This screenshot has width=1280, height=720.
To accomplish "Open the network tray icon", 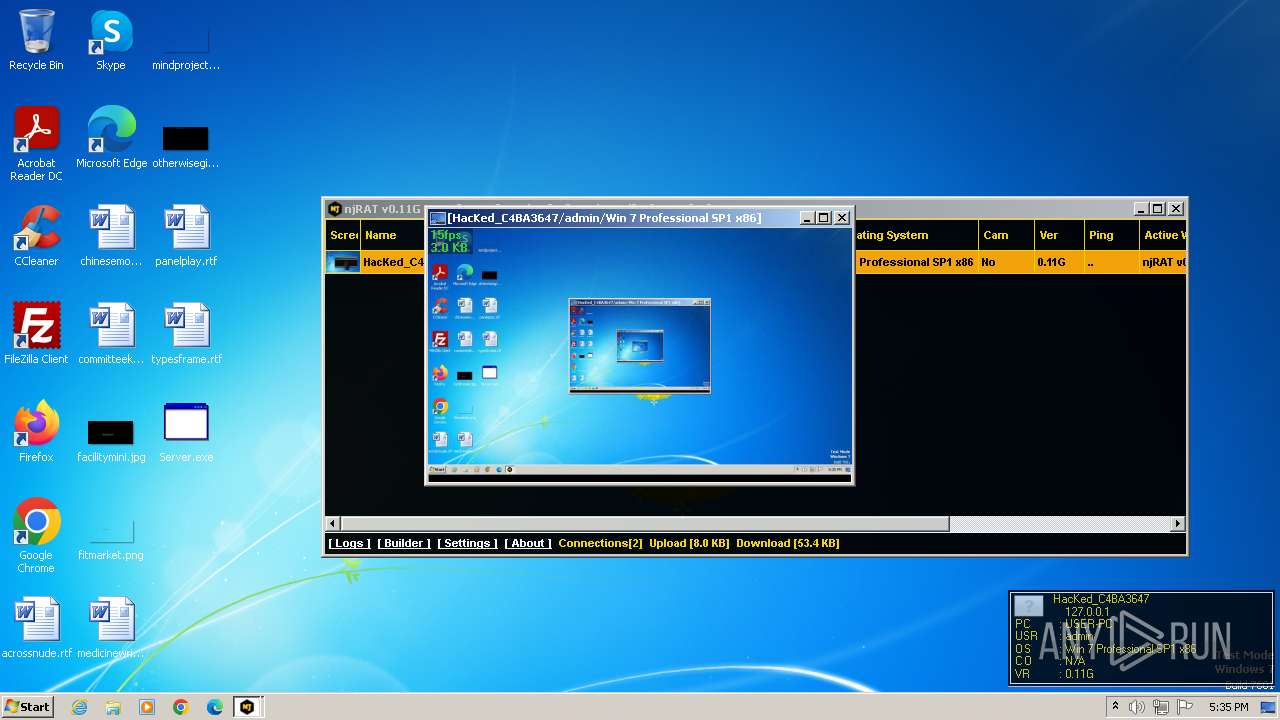I will (1161, 707).
